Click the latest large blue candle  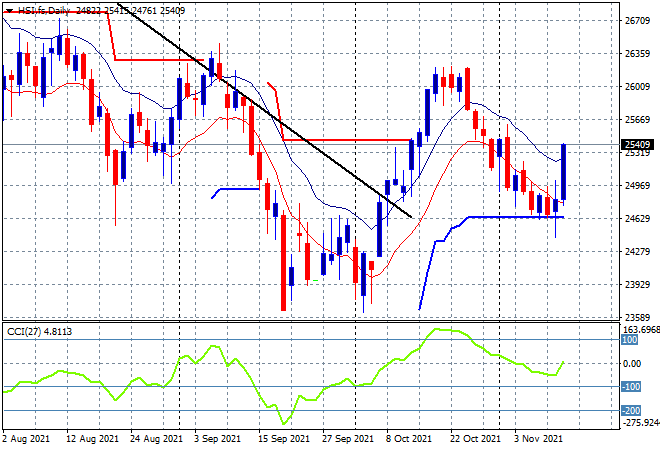[563, 172]
